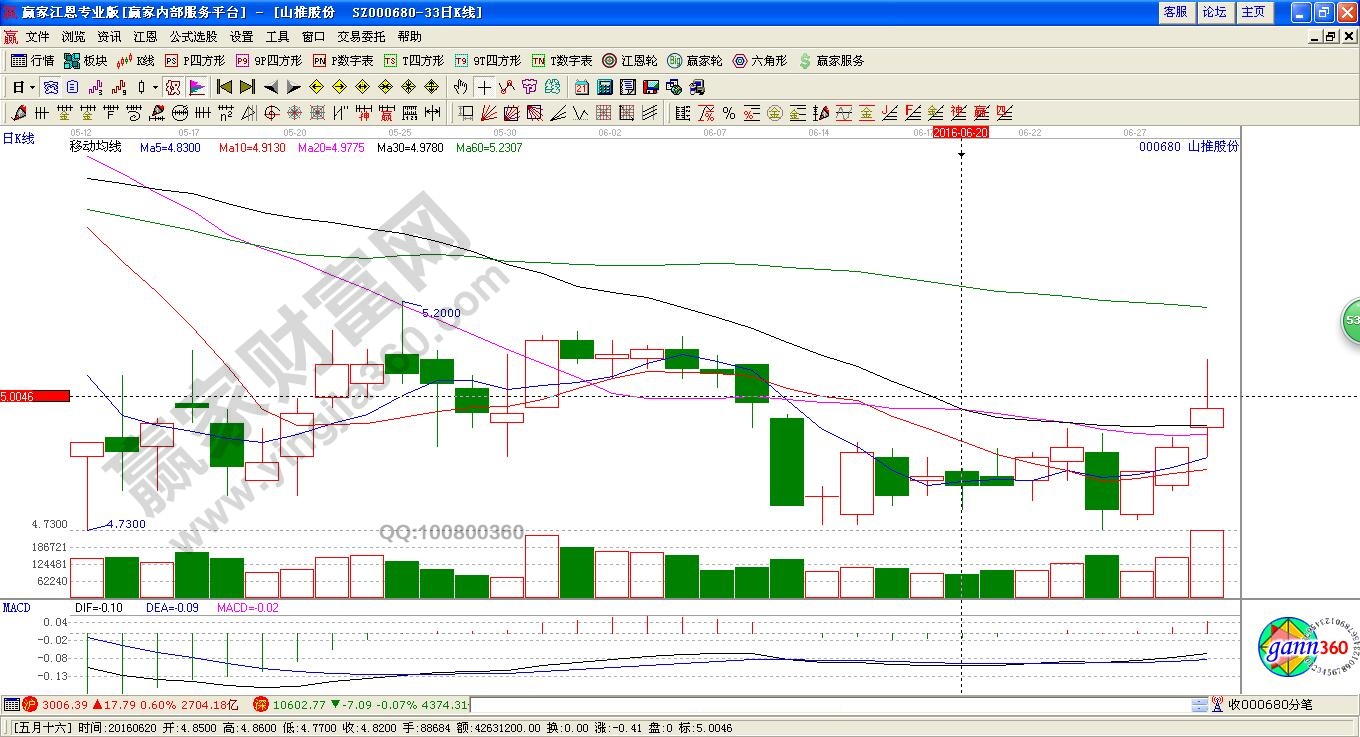Open the 交易委托 menu
The image size is (1360, 737).
(361, 37)
